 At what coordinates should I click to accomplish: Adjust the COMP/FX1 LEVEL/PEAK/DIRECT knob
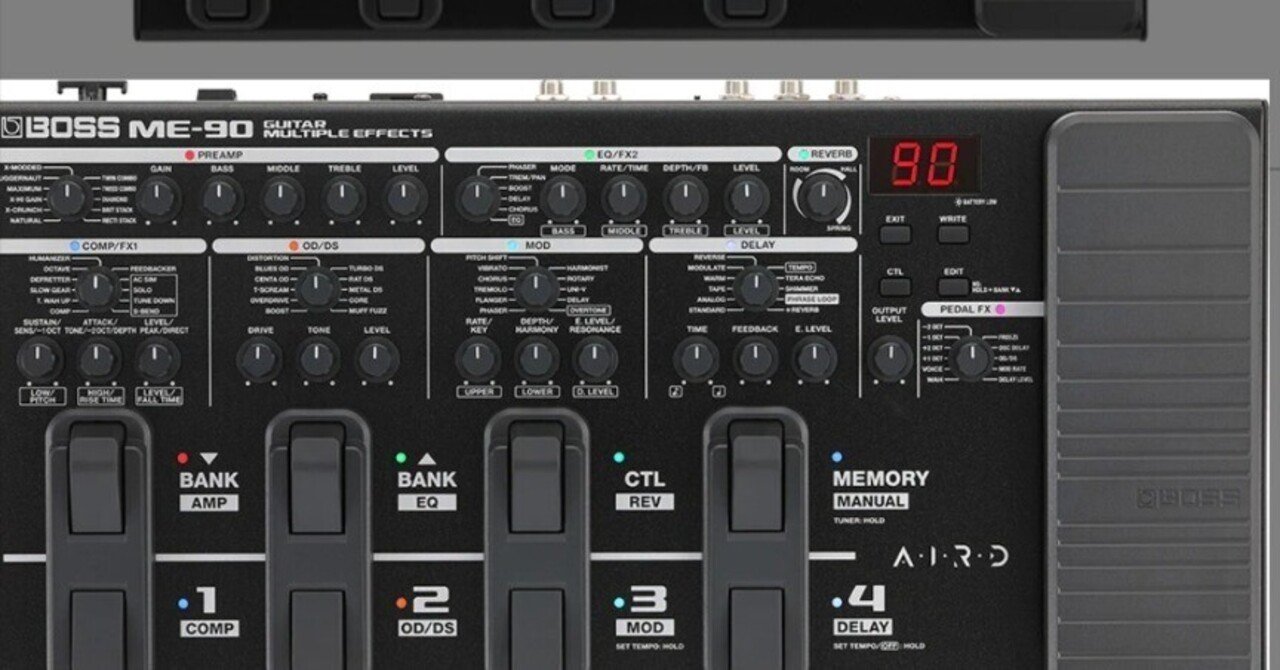point(158,358)
